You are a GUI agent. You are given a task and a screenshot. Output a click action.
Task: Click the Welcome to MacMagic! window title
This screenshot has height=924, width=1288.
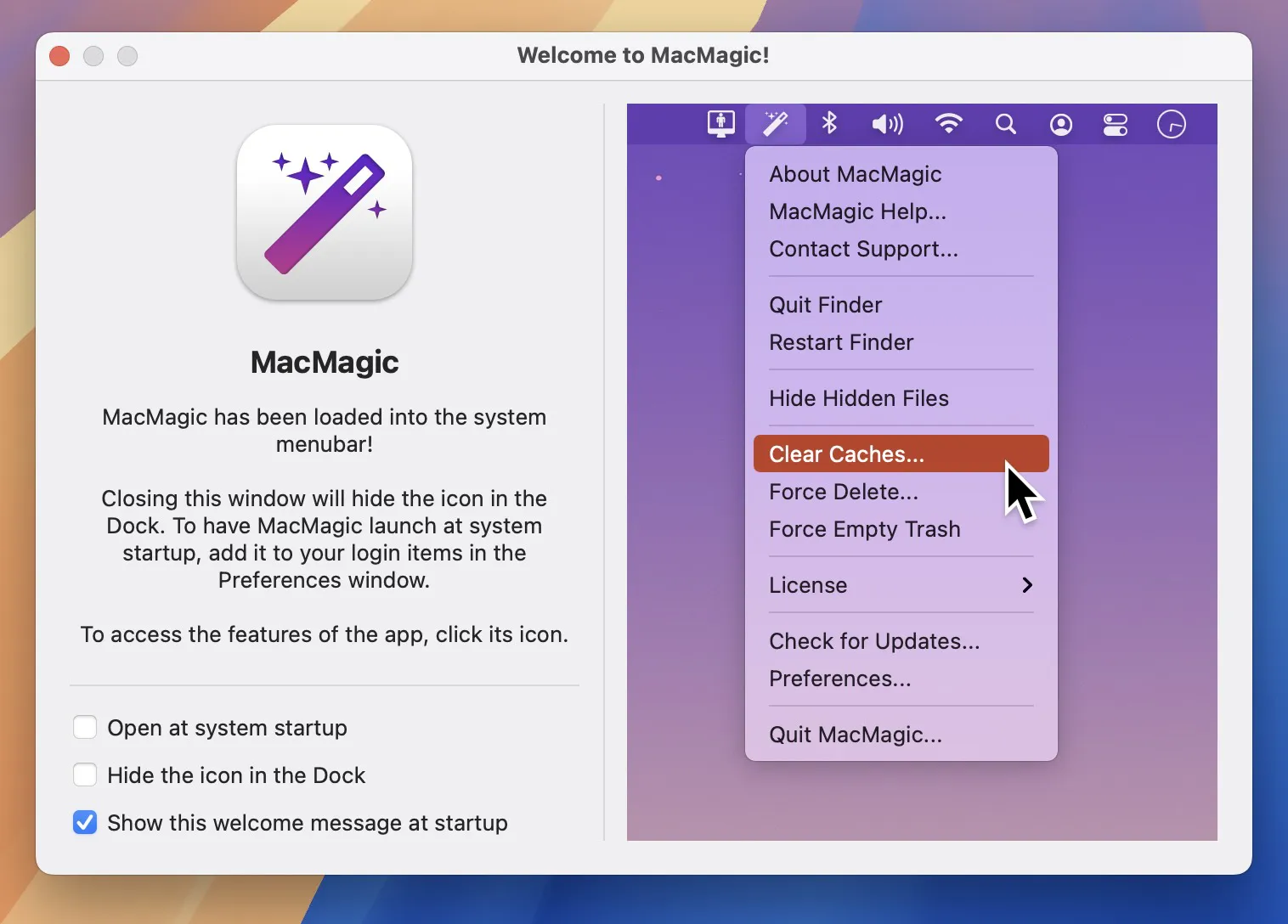click(x=643, y=55)
